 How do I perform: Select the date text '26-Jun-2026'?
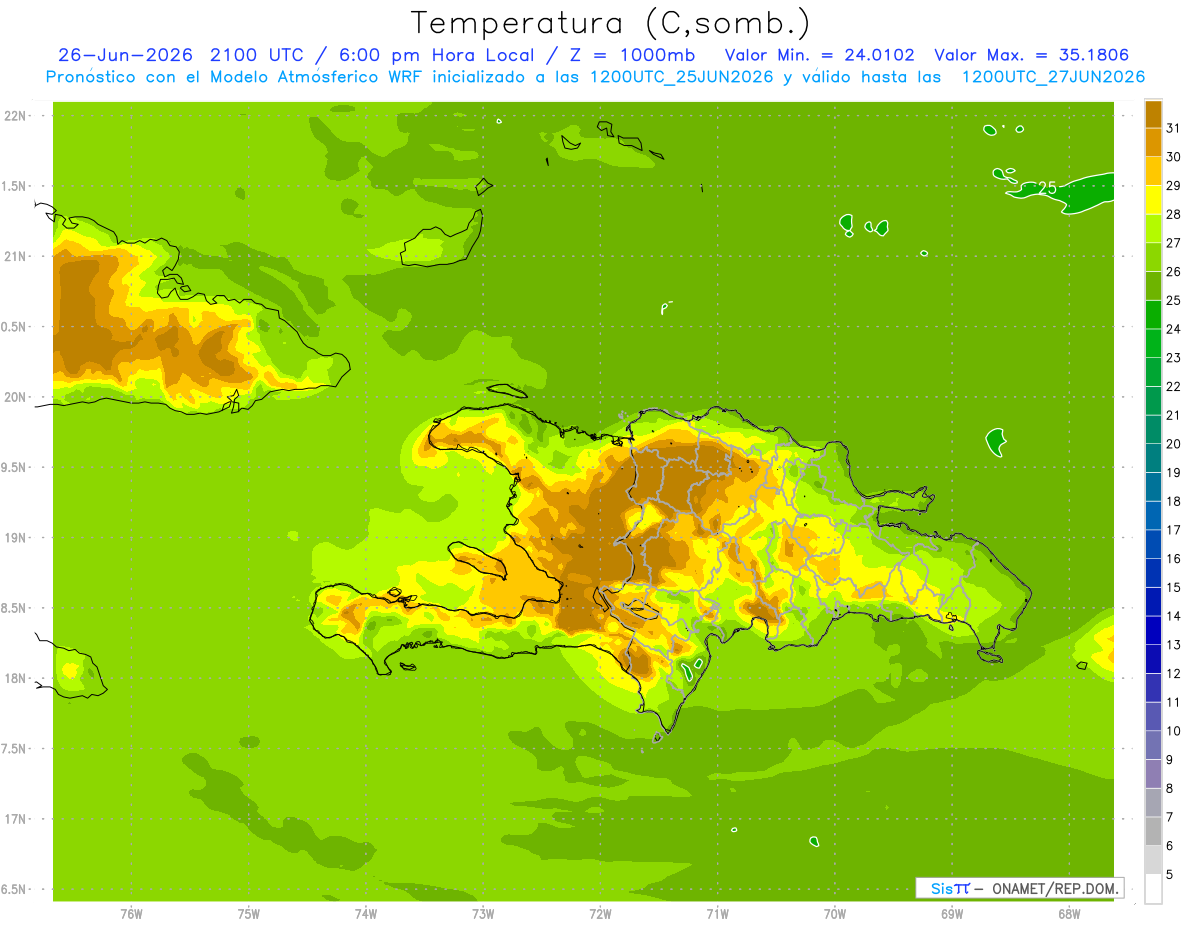coord(126,55)
